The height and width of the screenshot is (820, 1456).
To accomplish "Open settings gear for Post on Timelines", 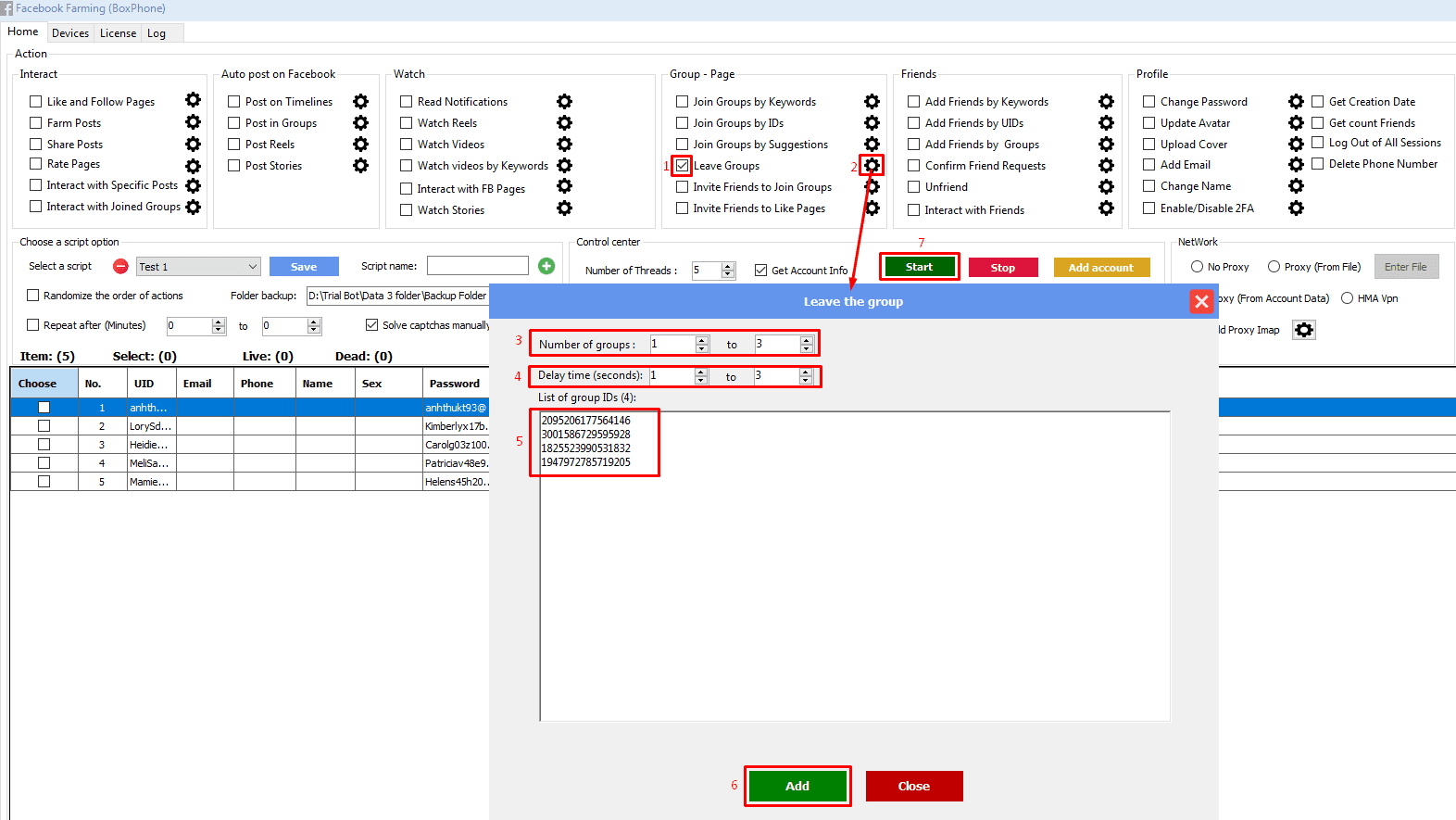I will tap(360, 101).
